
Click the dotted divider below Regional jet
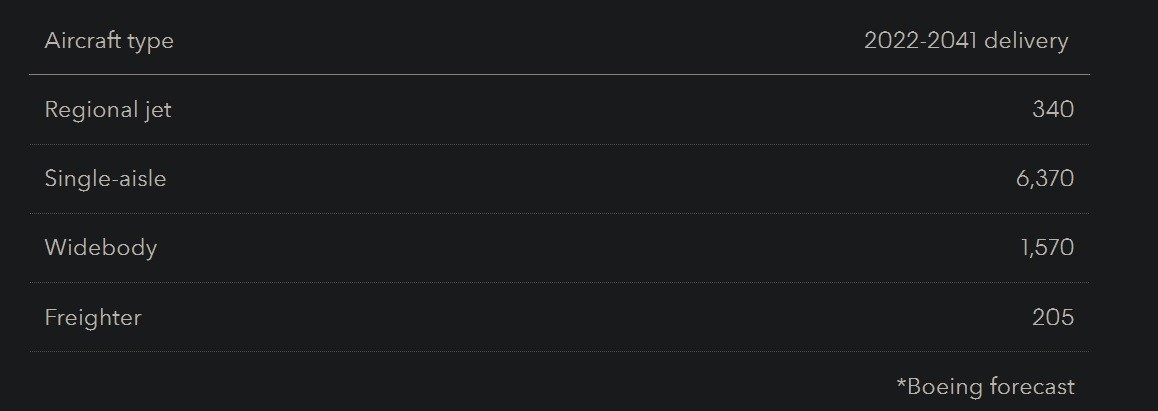pos(559,144)
